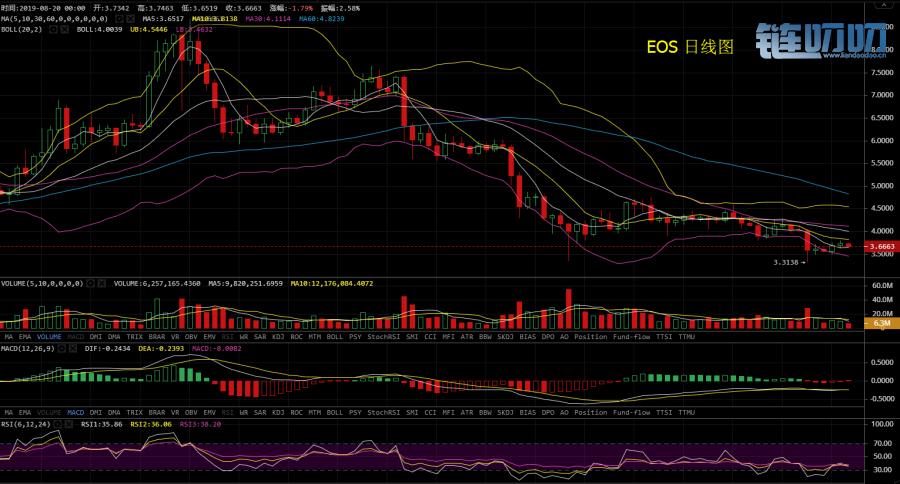Select TTMU tab under the volume pane
This screenshot has height=484, width=900.
(686, 337)
